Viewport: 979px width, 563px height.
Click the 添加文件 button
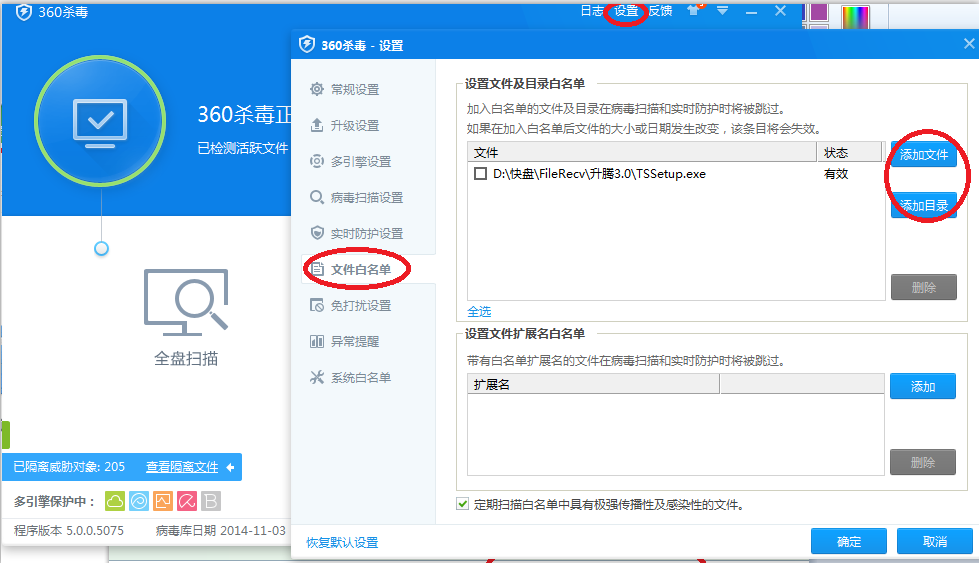tap(923, 154)
